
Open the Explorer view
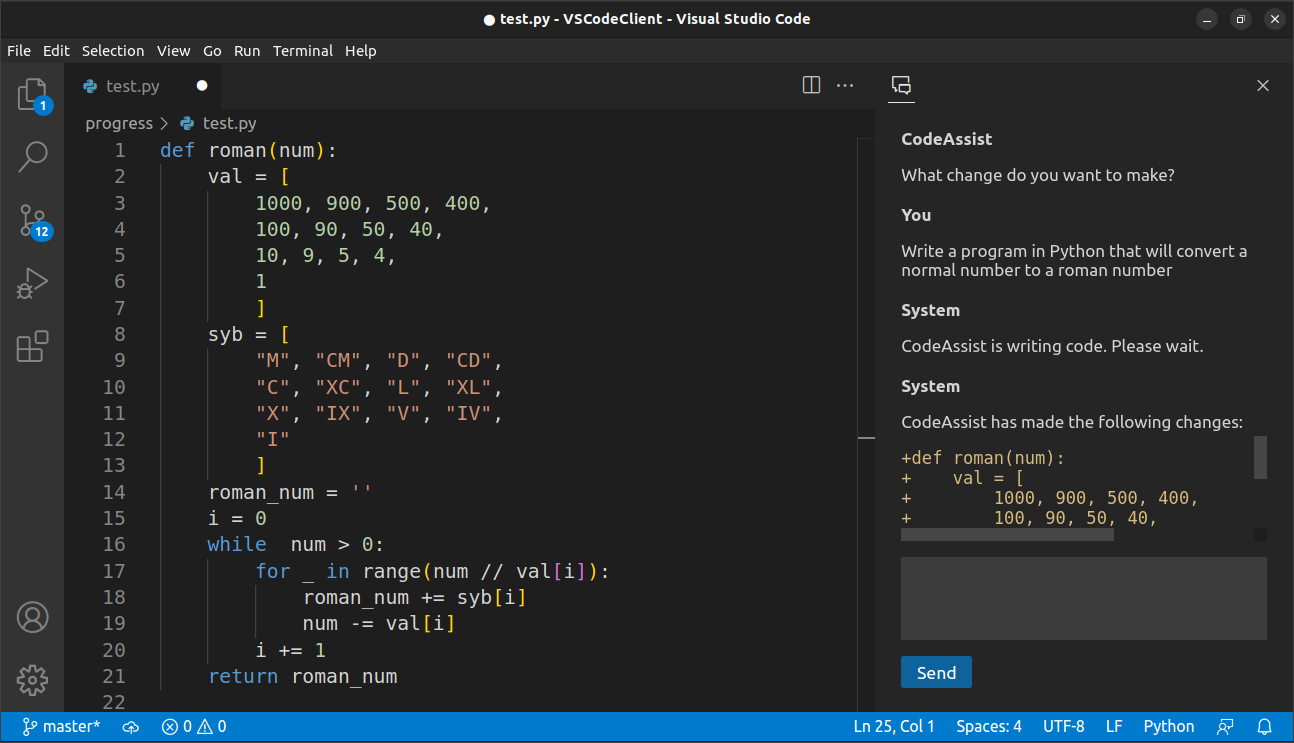(x=32, y=93)
